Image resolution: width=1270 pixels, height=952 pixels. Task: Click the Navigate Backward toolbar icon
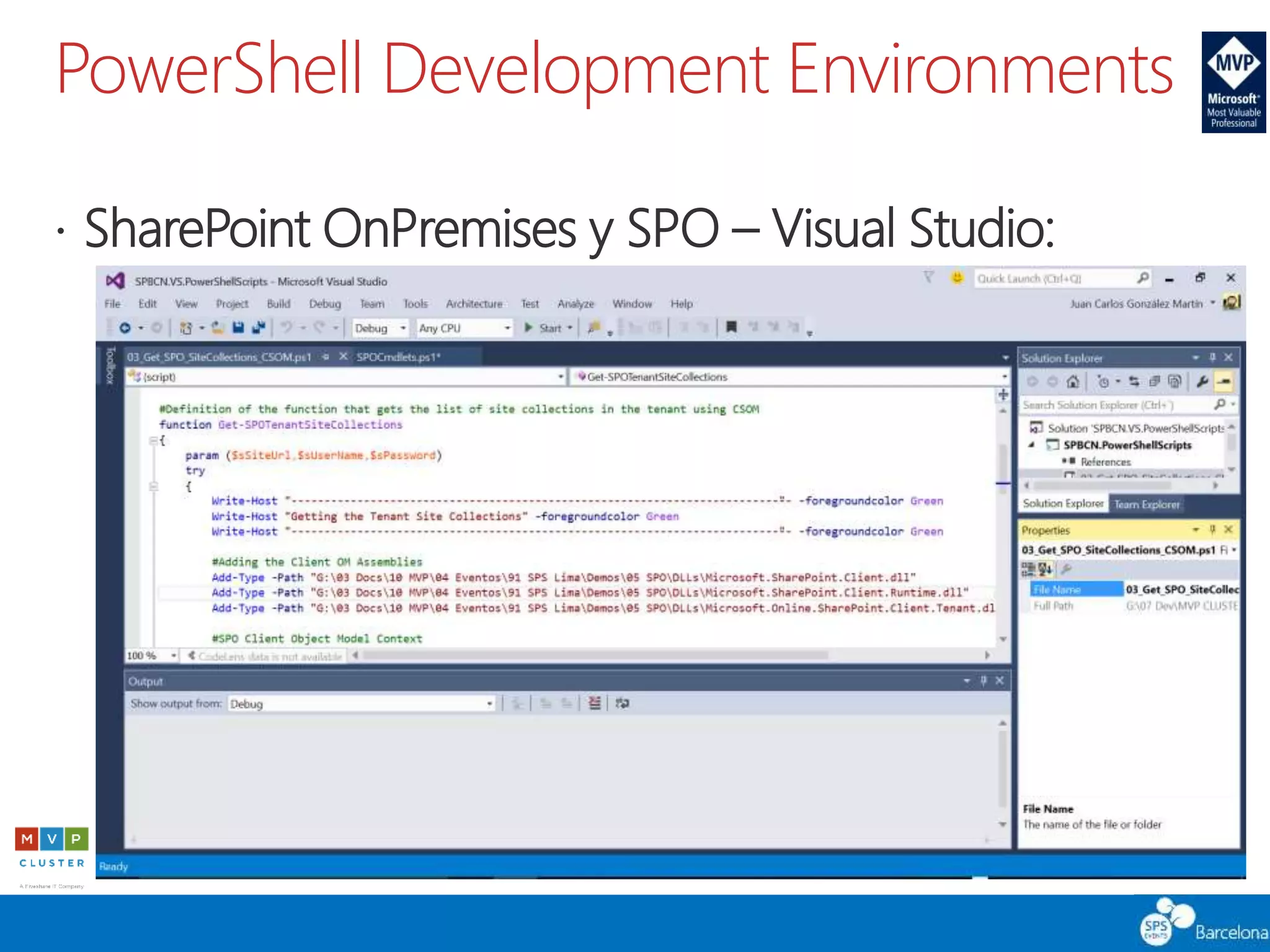point(125,328)
